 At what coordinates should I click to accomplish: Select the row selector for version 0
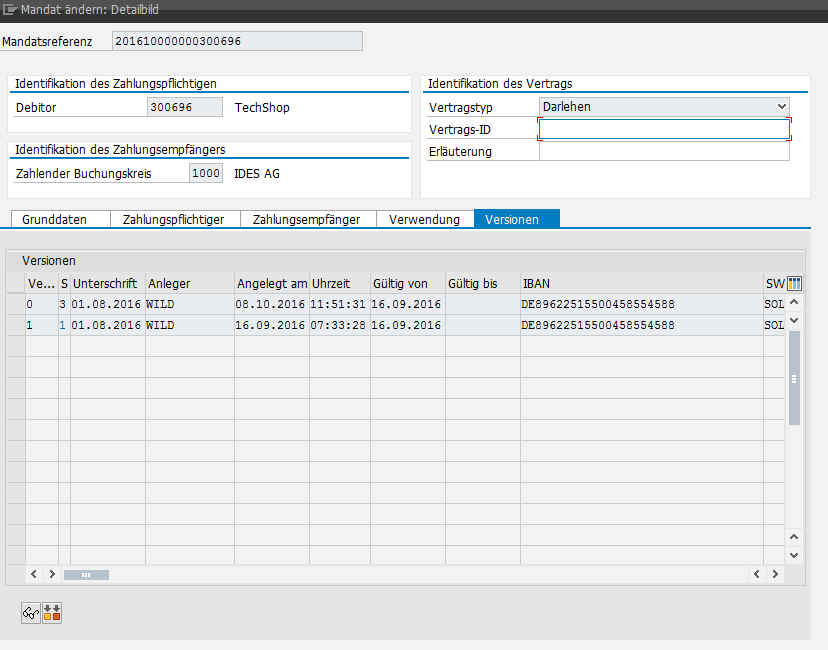(x=15, y=304)
